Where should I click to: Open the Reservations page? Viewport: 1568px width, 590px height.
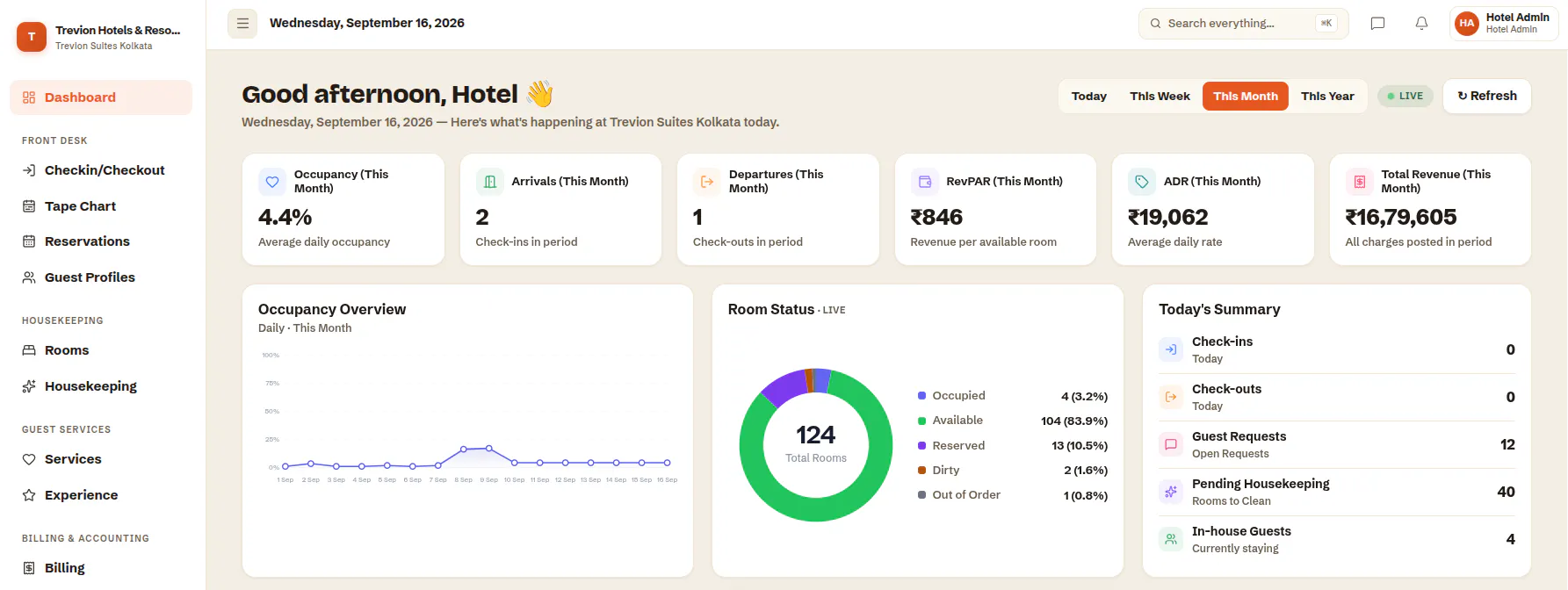tap(101, 241)
